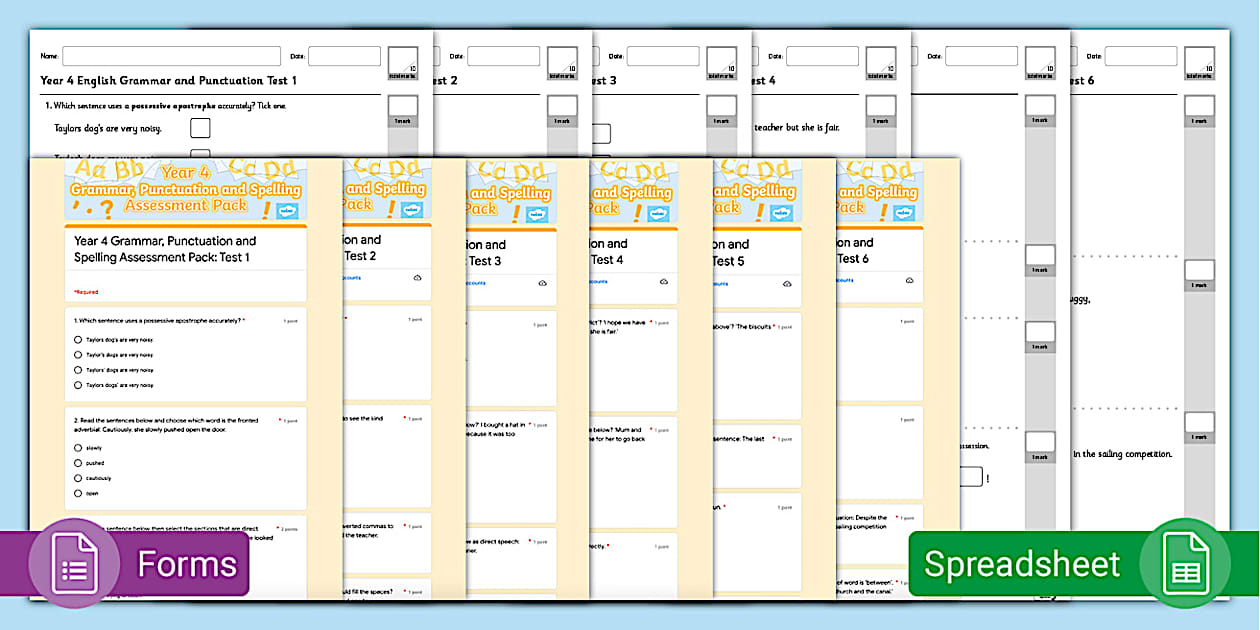Click the blue 'accounts' link on Test 2 form

pyautogui.click(x=350, y=277)
